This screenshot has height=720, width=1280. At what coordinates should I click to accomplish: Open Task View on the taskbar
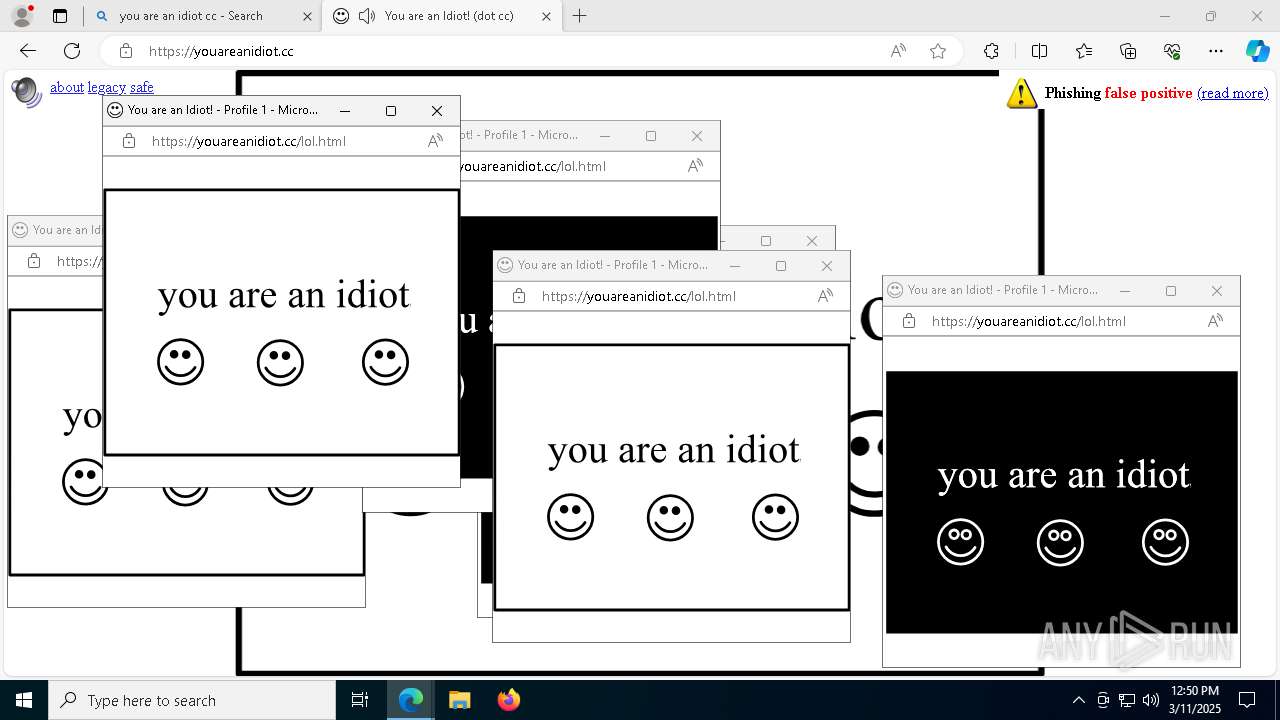pyautogui.click(x=360, y=700)
